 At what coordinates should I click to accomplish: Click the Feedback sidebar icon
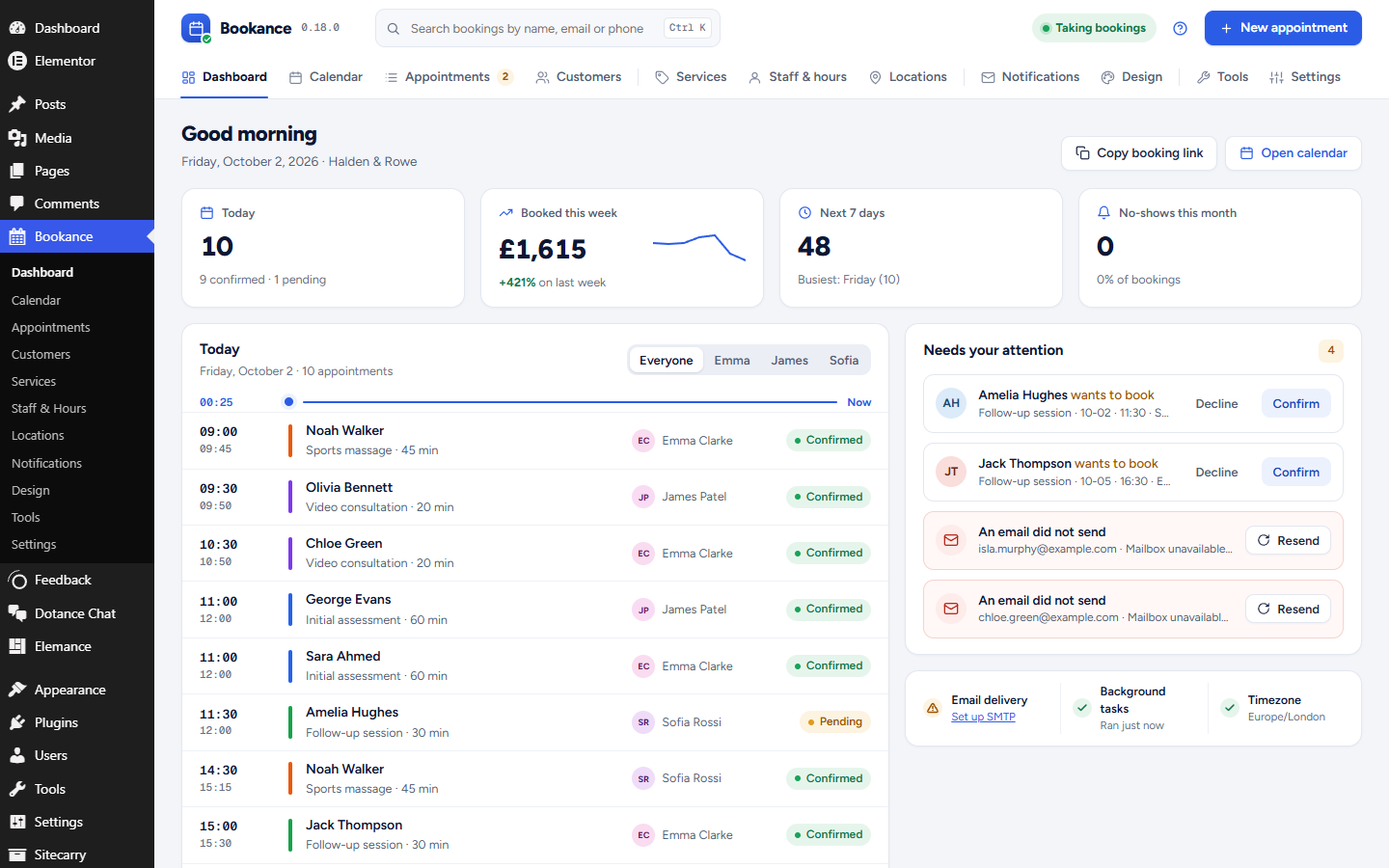click(17, 580)
